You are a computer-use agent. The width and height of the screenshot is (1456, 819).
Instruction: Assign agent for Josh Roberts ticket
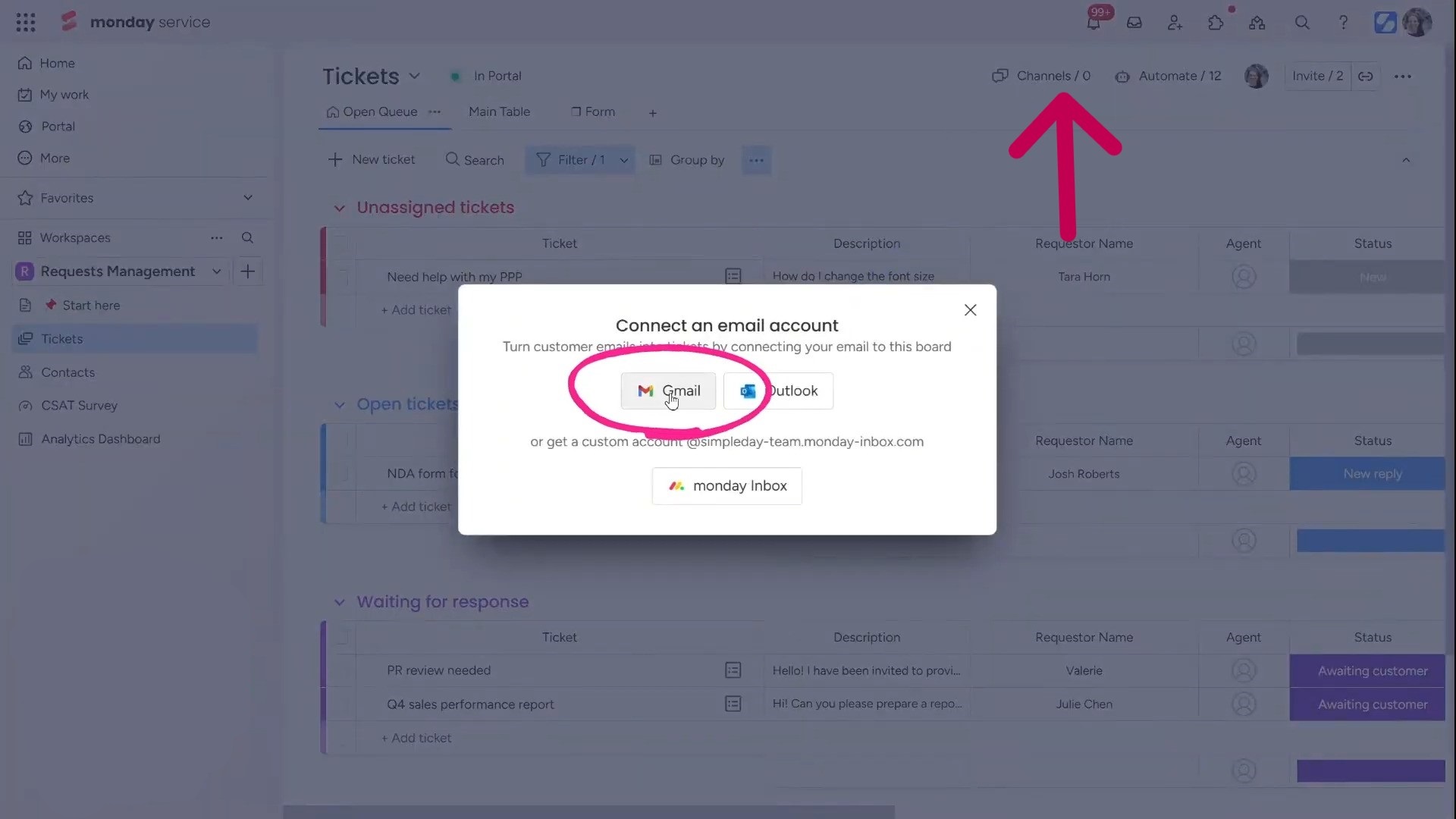pos(1244,474)
